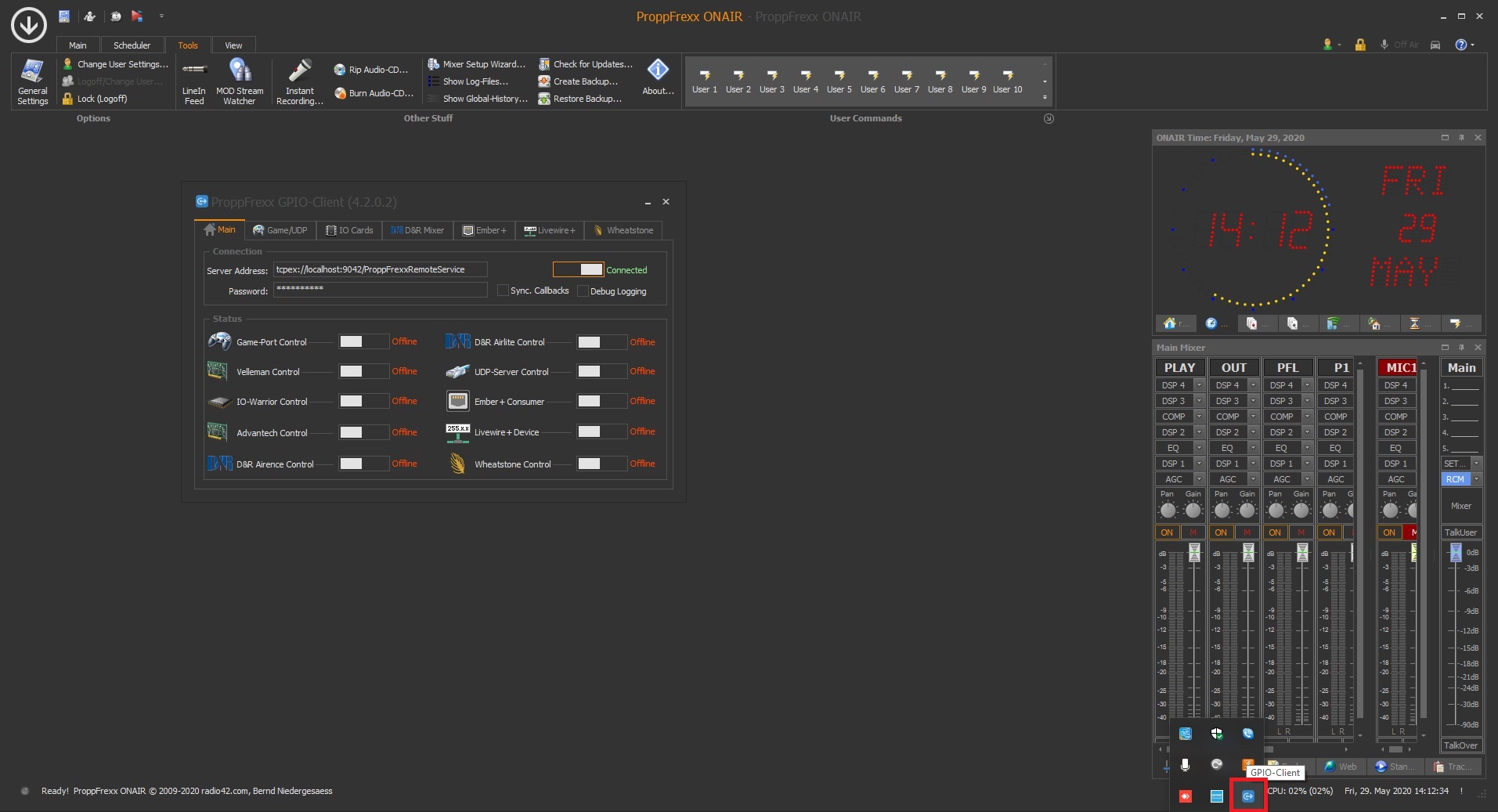
Task: Open General Settings in the ribbon
Action: pos(32,81)
